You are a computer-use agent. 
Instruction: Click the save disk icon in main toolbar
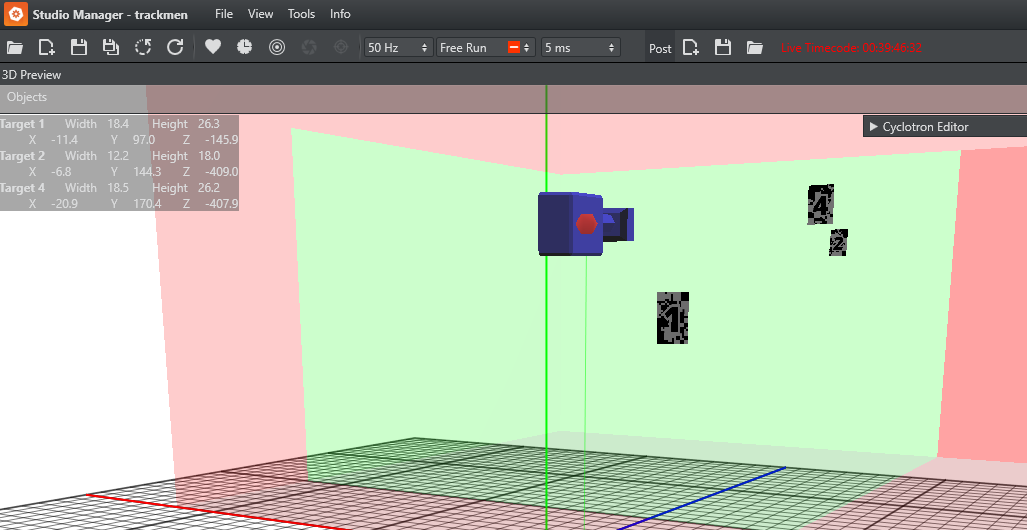(78, 47)
